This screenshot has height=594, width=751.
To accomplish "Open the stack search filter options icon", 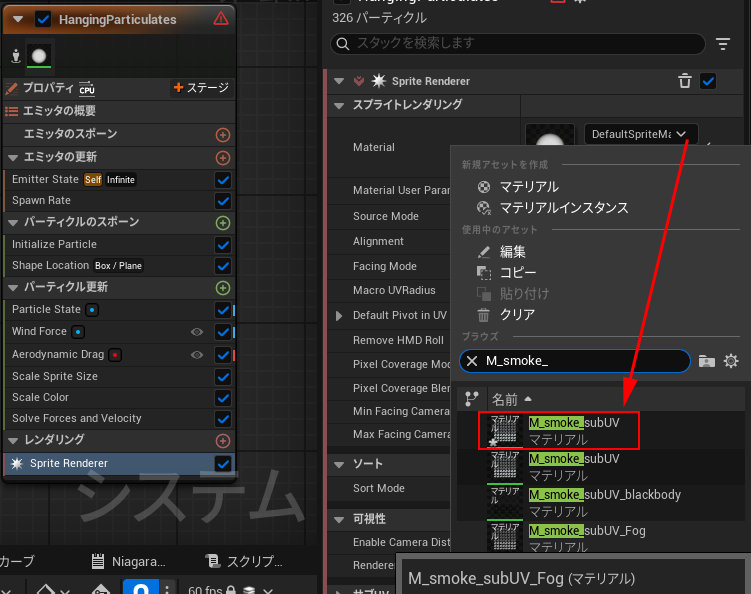I will click(x=723, y=44).
